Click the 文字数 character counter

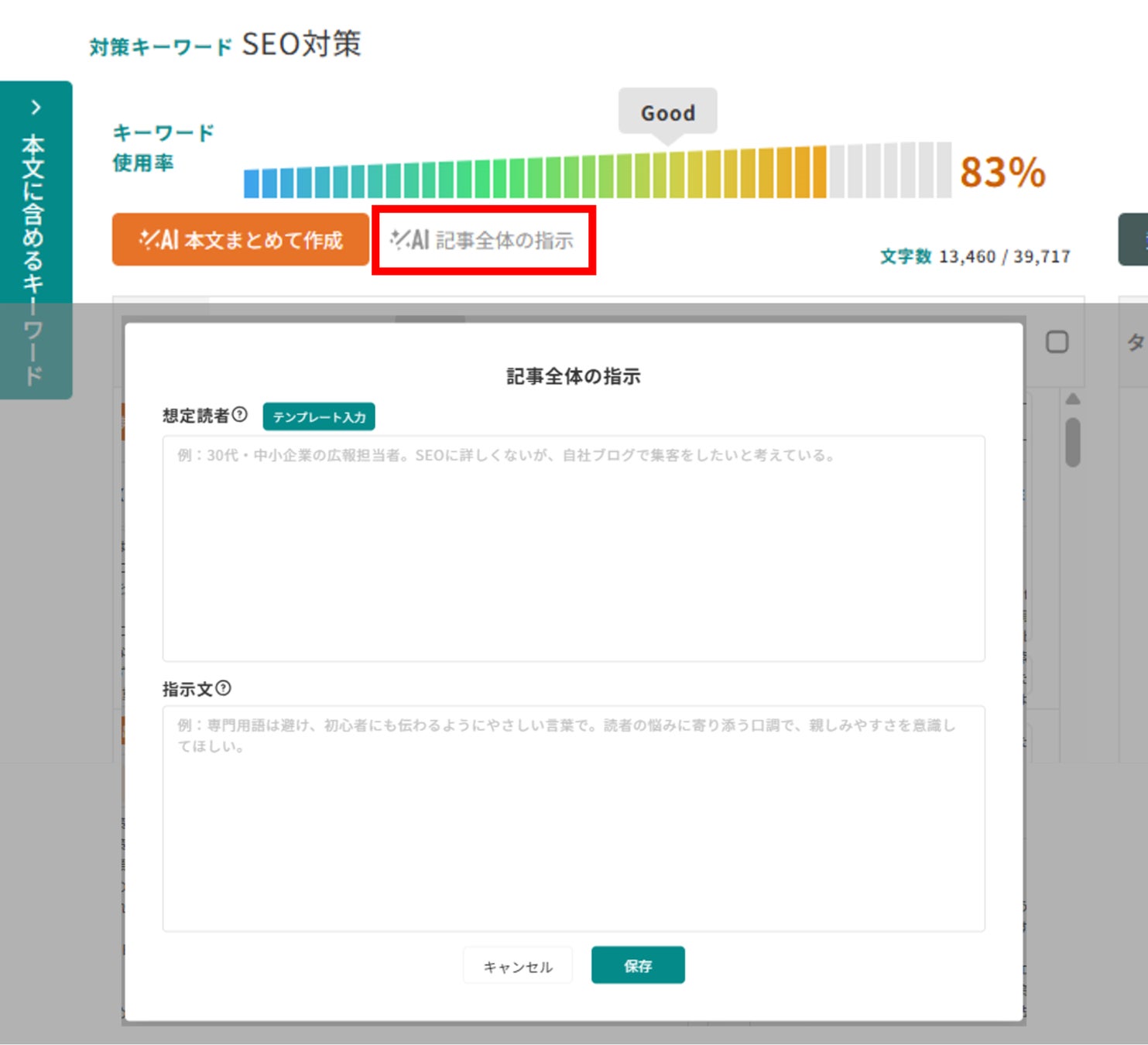tap(975, 257)
